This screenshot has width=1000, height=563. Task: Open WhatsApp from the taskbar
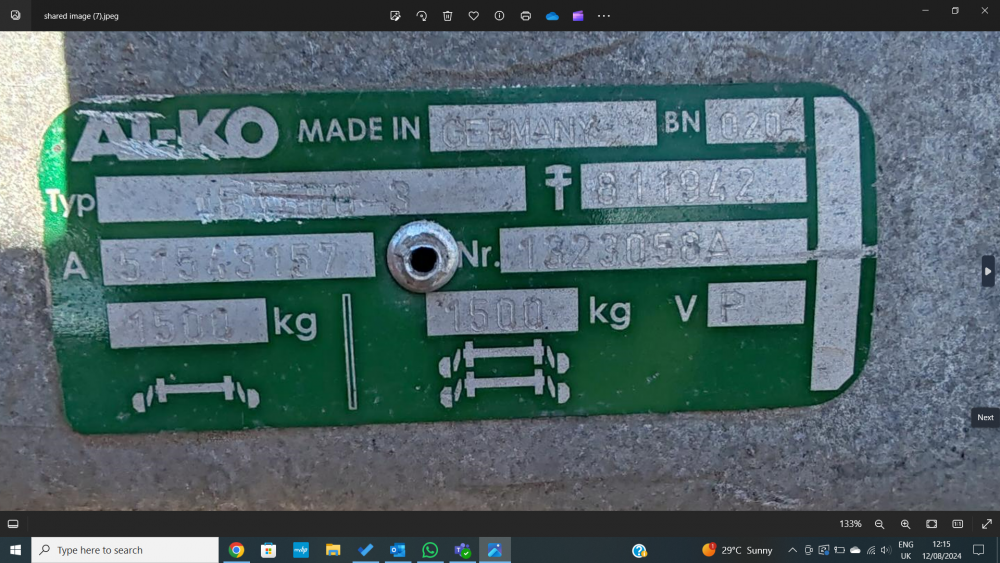point(430,550)
